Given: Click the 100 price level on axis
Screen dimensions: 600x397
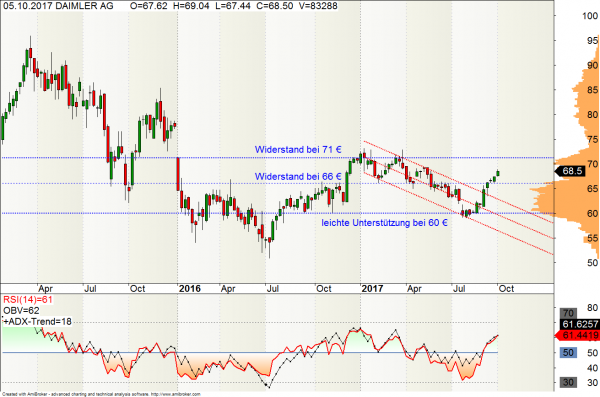Looking at the screenshot, I should coord(590,16).
